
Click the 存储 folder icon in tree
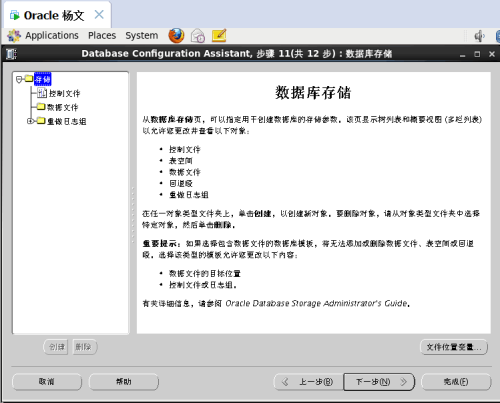29,79
